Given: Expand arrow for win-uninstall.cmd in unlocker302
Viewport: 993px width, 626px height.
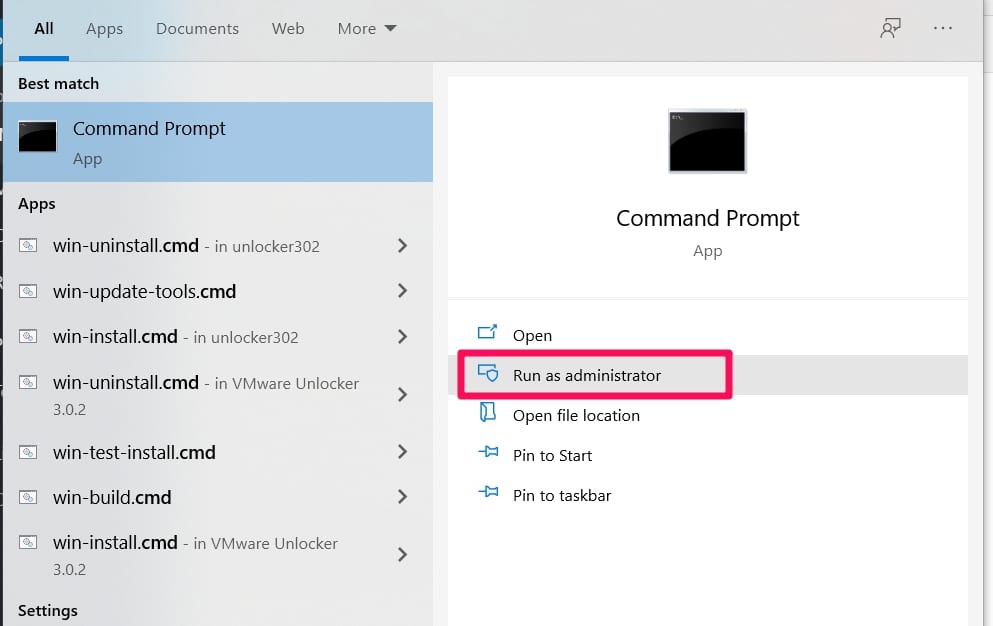Looking at the screenshot, I should pos(402,246).
